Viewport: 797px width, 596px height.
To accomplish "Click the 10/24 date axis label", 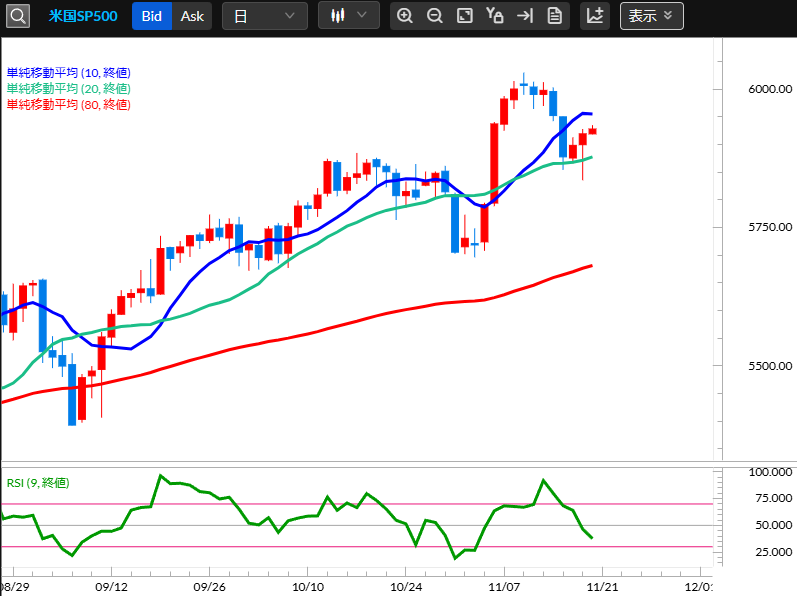I will coord(406,587).
